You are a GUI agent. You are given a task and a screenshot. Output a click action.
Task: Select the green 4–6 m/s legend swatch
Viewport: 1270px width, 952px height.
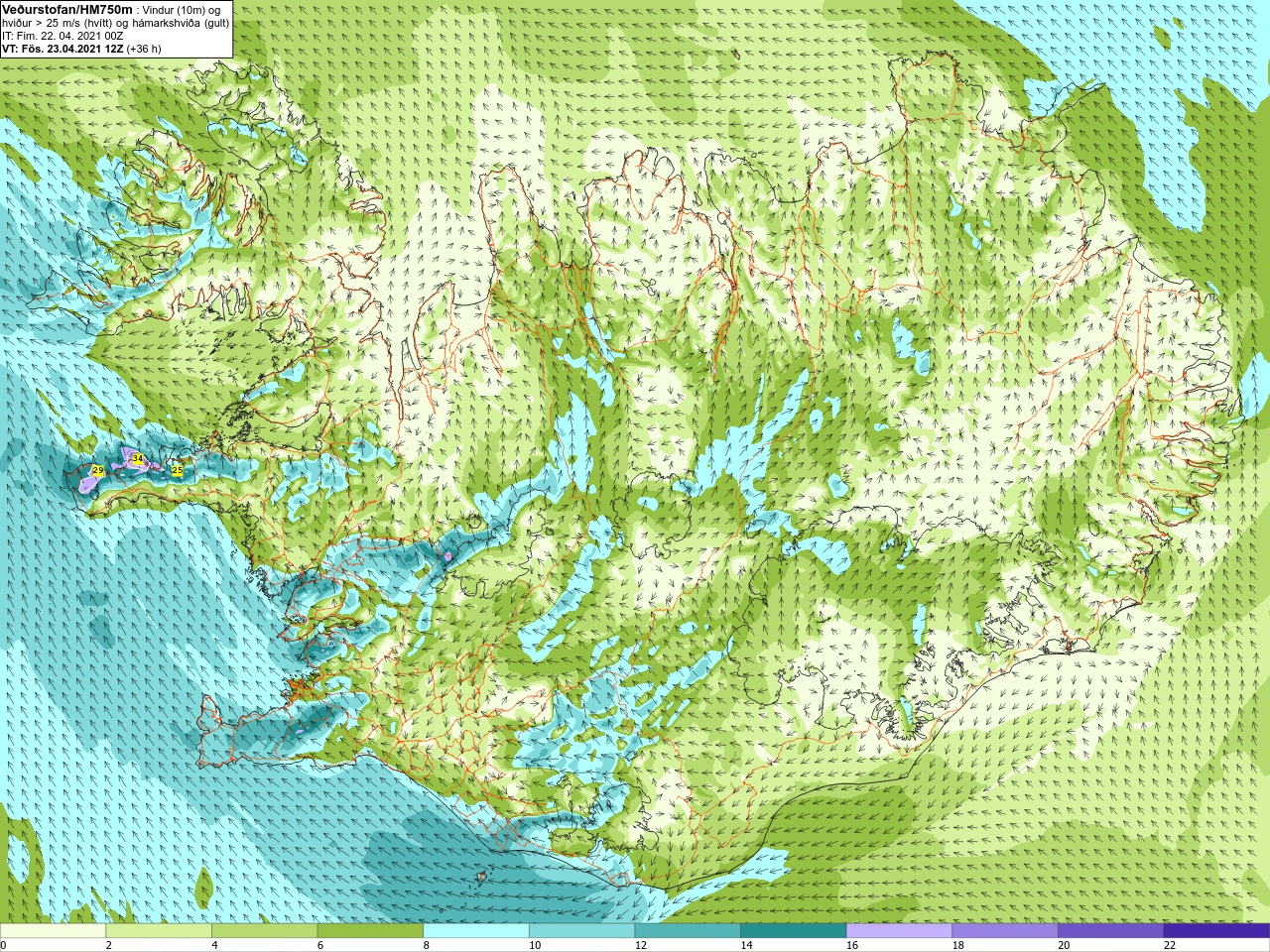click(264, 931)
